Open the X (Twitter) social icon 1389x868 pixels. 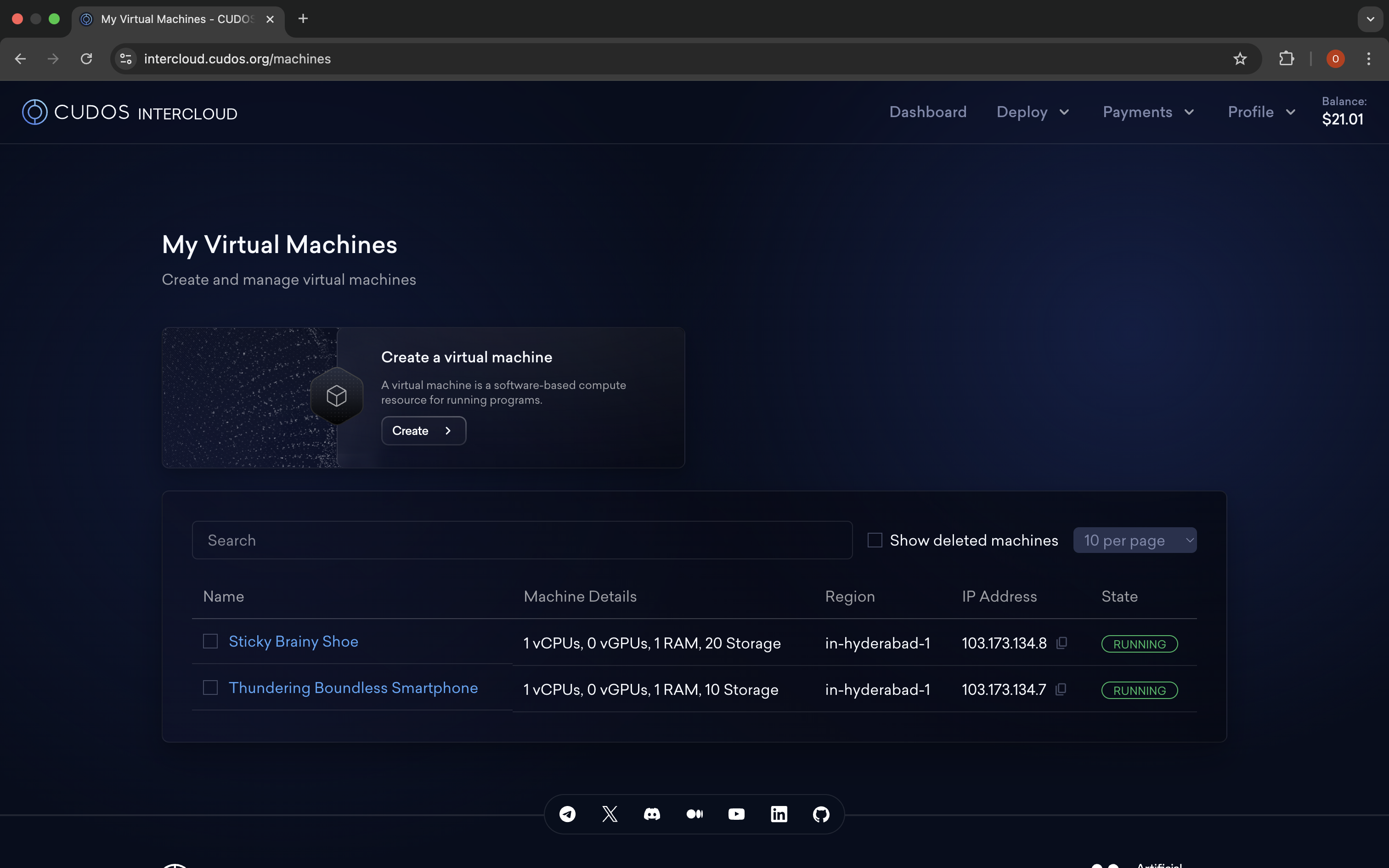[x=610, y=814]
